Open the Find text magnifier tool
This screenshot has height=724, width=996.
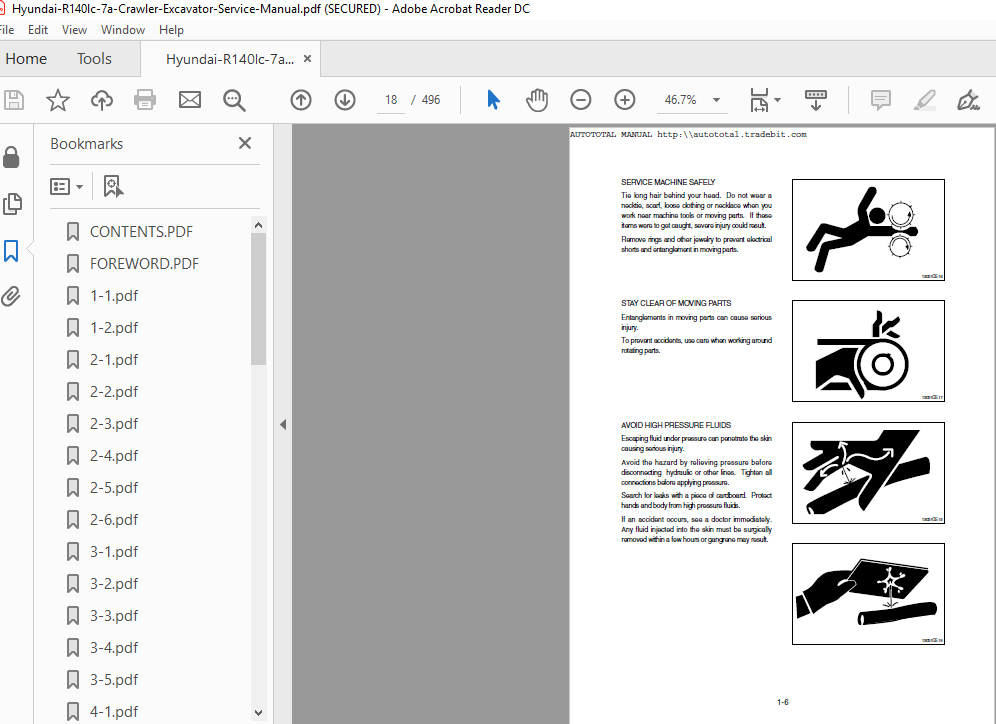pyautogui.click(x=234, y=100)
